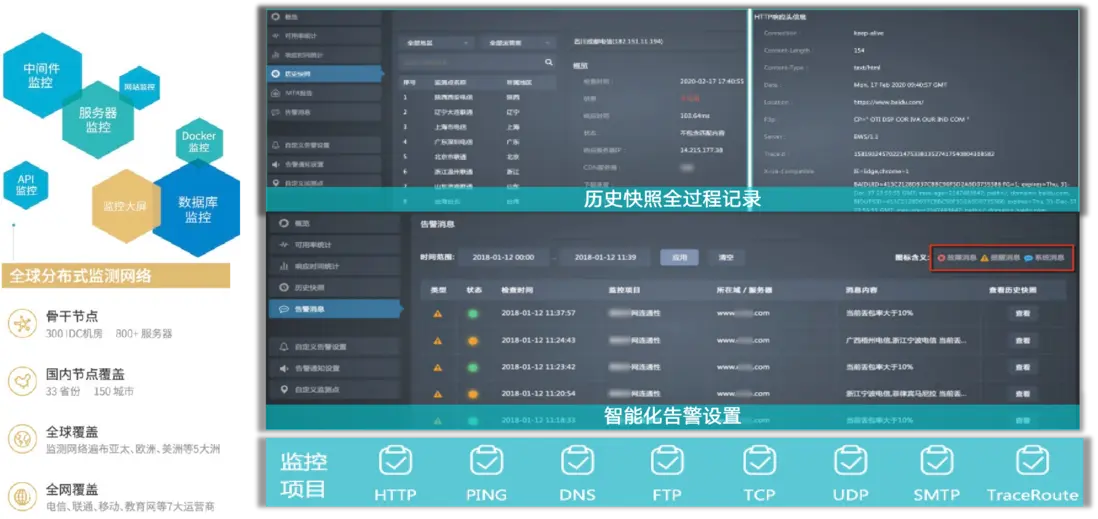This screenshot has height=519, width=1098.
Task: Select the 服务器监控 hexagon
Action: click(x=98, y=120)
